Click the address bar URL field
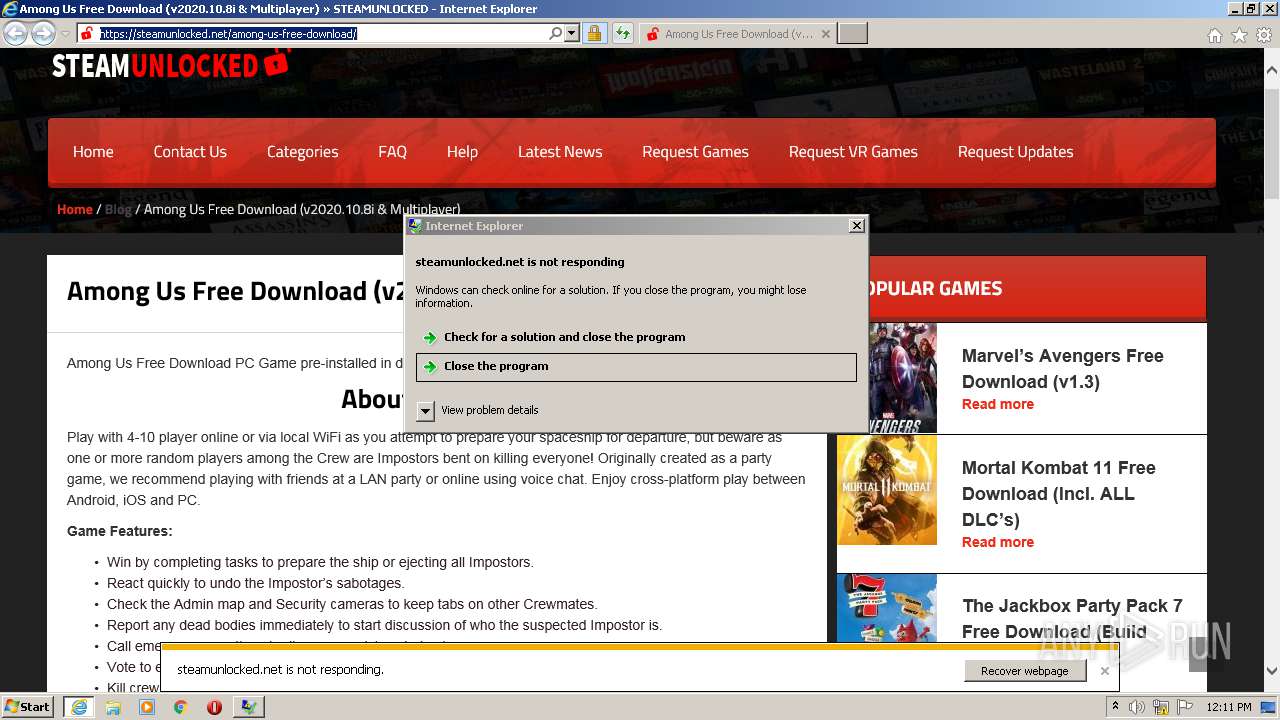Viewport: 1280px width, 720px height. click(x=322, y=34)
